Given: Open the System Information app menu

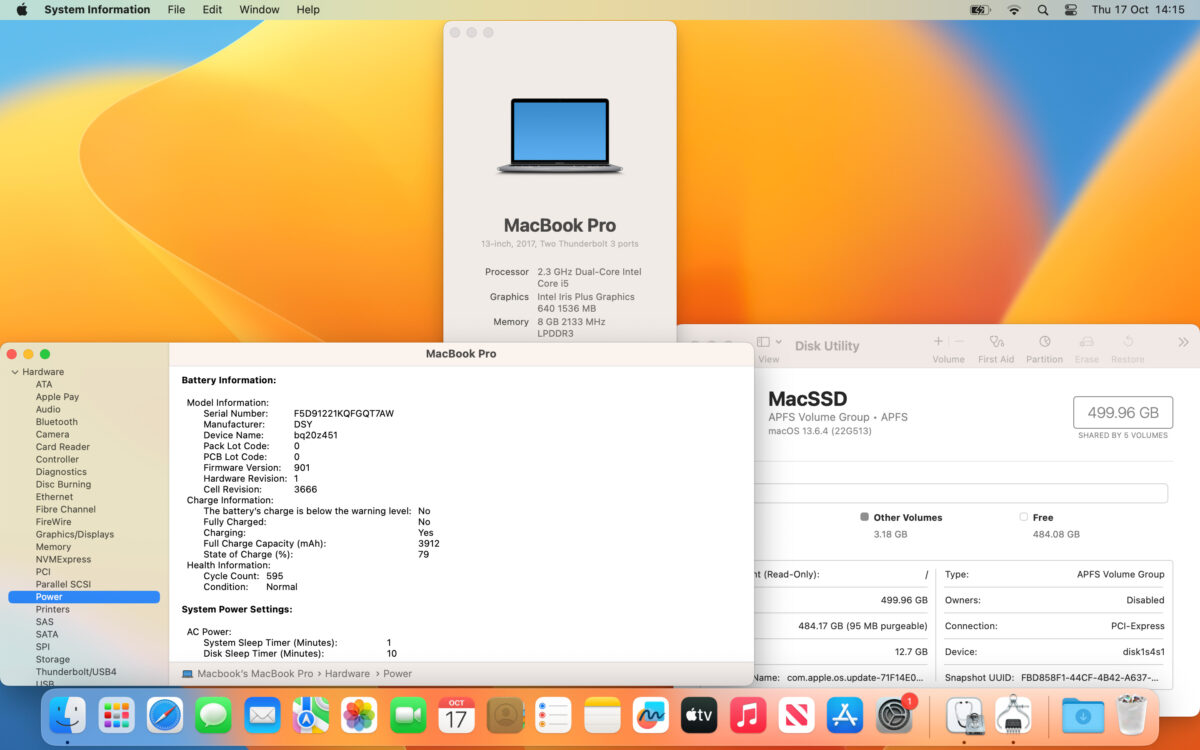Looking at the screenshot, I should click(97, 9).
